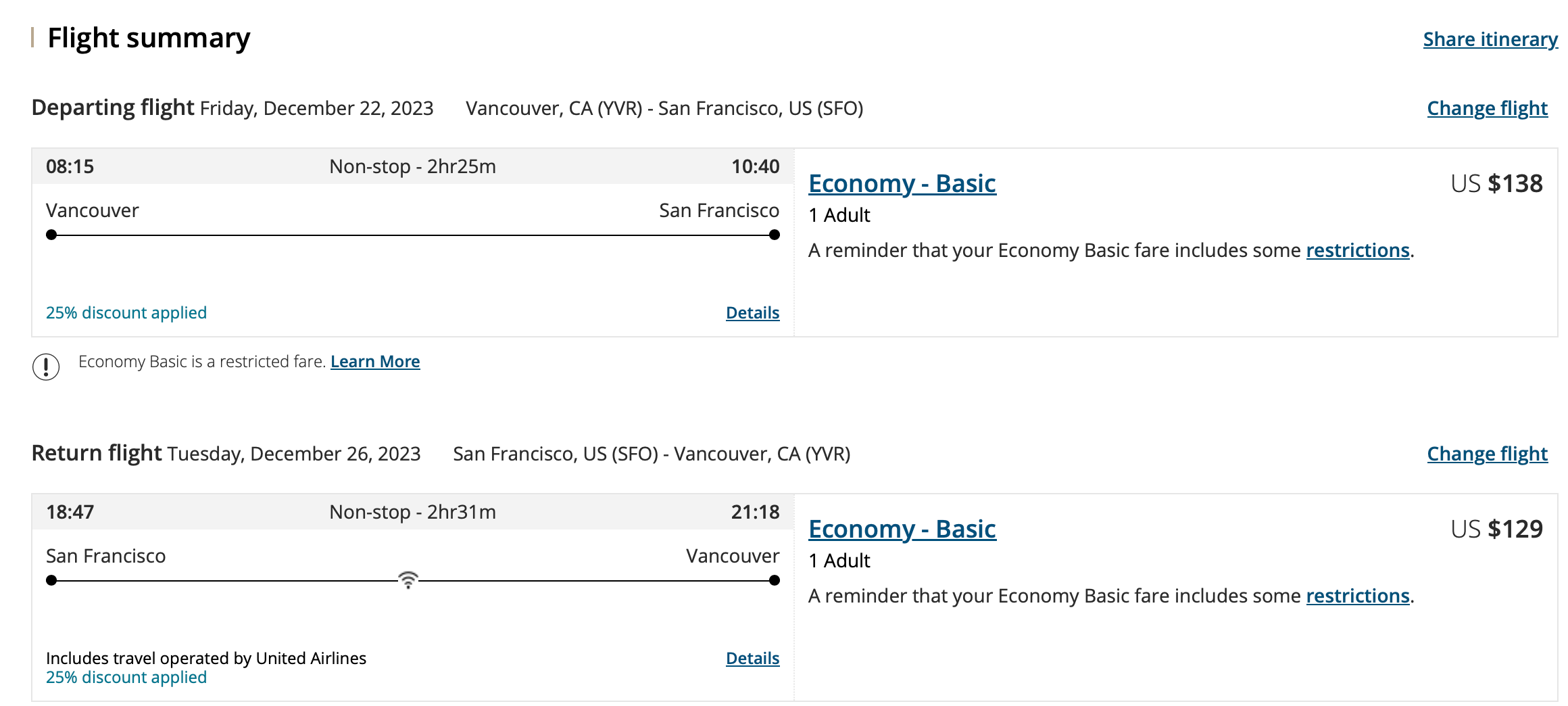This screenshot has width=1568, height=706.
Task: Click the United Airlines operated notice
Action: [206, 658]
